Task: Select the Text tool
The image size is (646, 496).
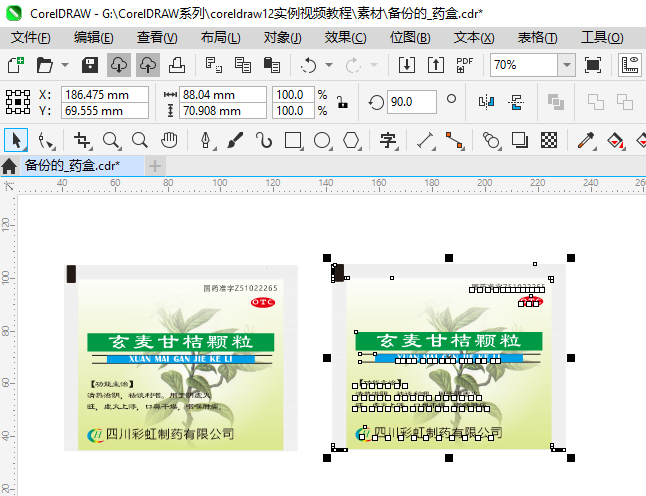Action: pos(388,140)
